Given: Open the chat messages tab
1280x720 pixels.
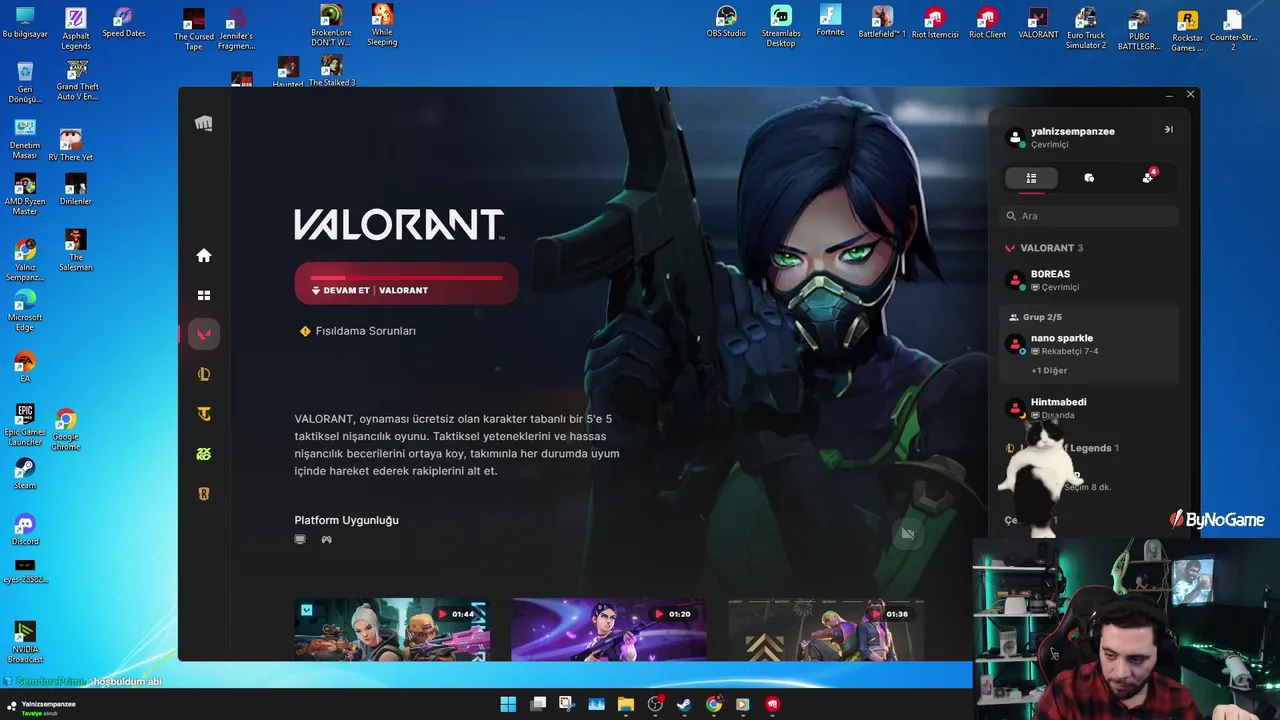Looking at the screenshot, I should [x=1089, y=178].
